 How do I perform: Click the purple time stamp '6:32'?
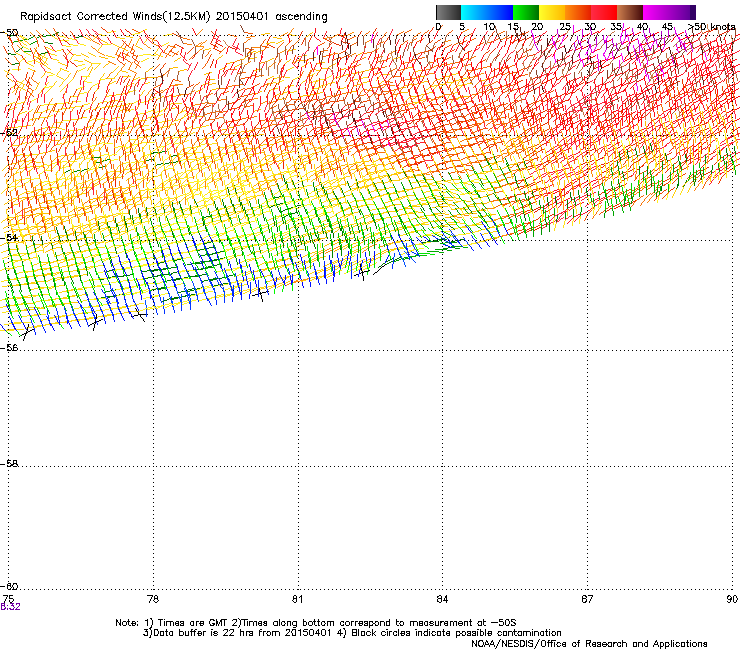(x=10, y=607)
